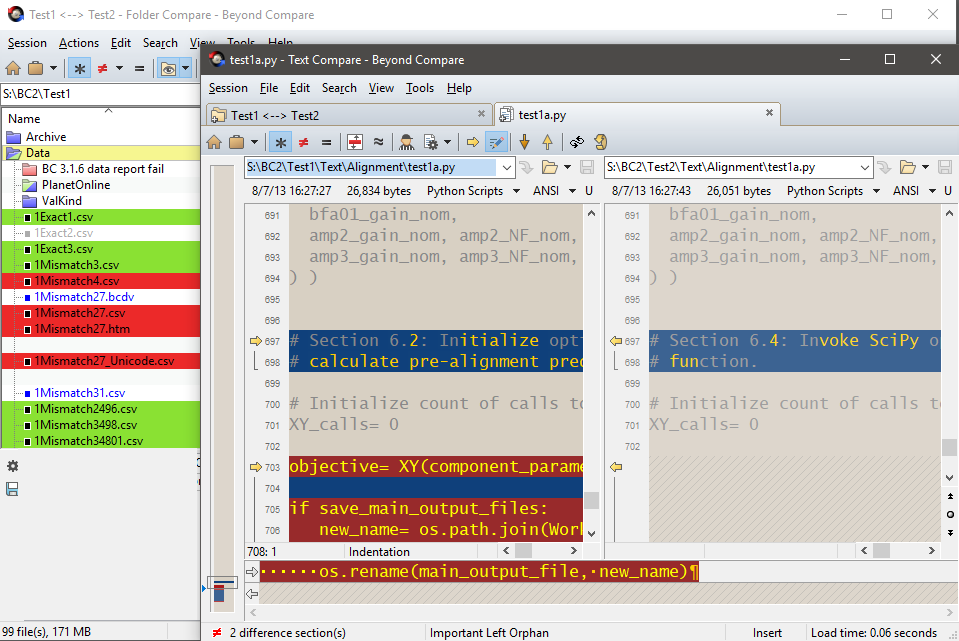Select the 1Mismatch4.csv file in list

tap(76, 281)
